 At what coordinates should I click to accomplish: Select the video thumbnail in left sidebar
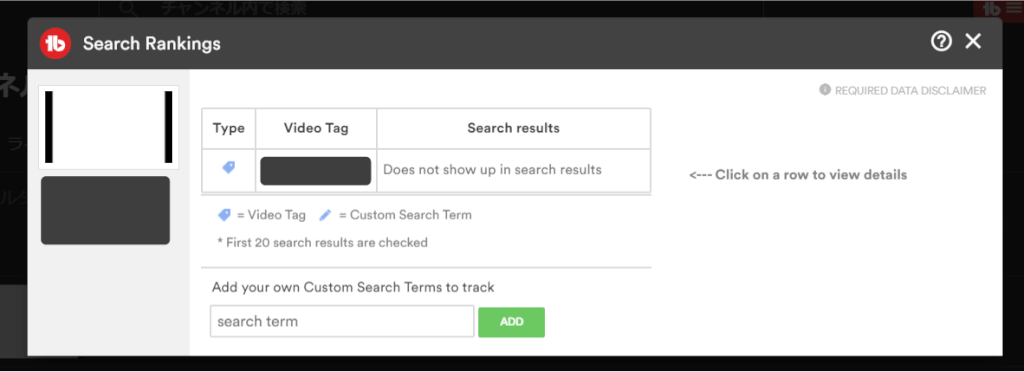[108, 127]
